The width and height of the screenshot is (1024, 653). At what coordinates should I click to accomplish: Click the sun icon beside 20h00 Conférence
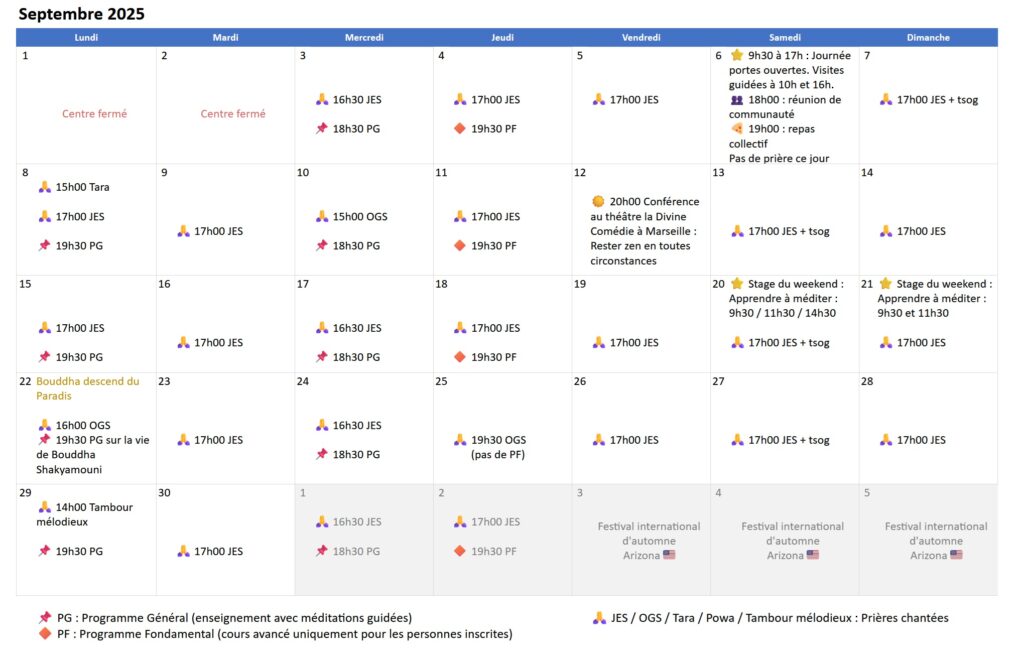point(598,201)
